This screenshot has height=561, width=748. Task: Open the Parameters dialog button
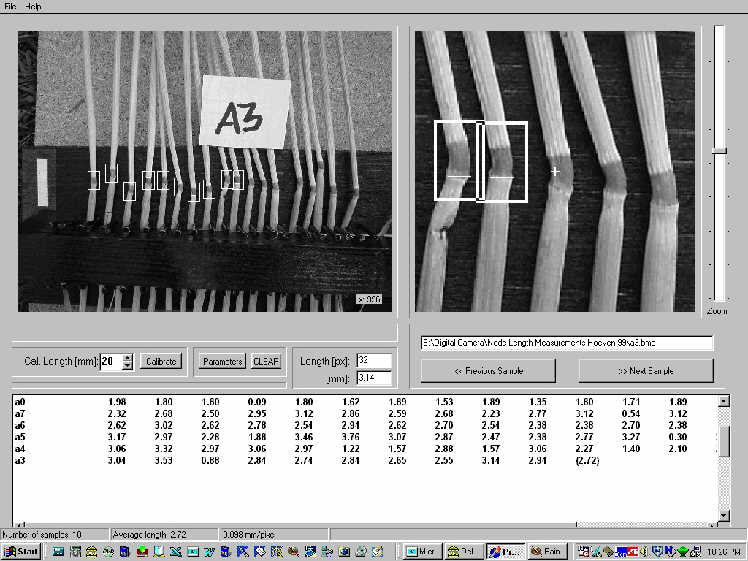pyautogui.click(x=221, y=361)
